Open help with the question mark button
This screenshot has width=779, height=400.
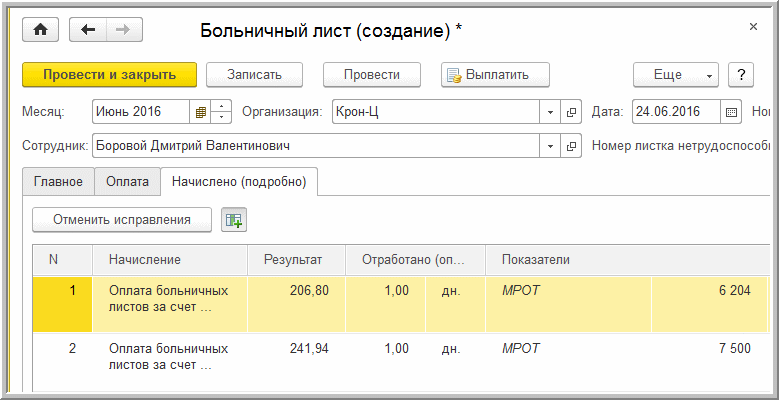tap(741, 75)
